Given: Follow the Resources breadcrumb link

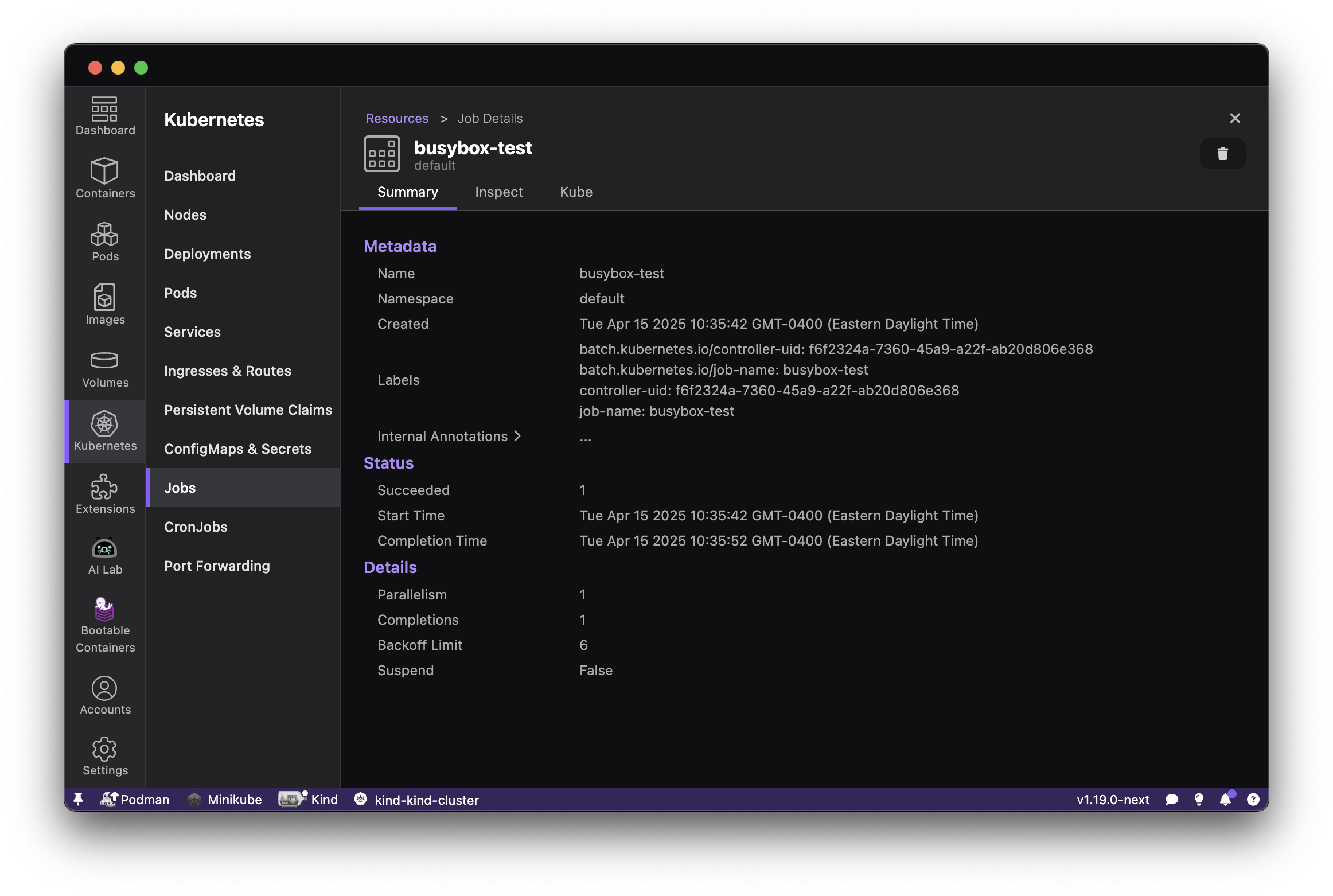Looking at the screenshot, I should coord(397,118).
